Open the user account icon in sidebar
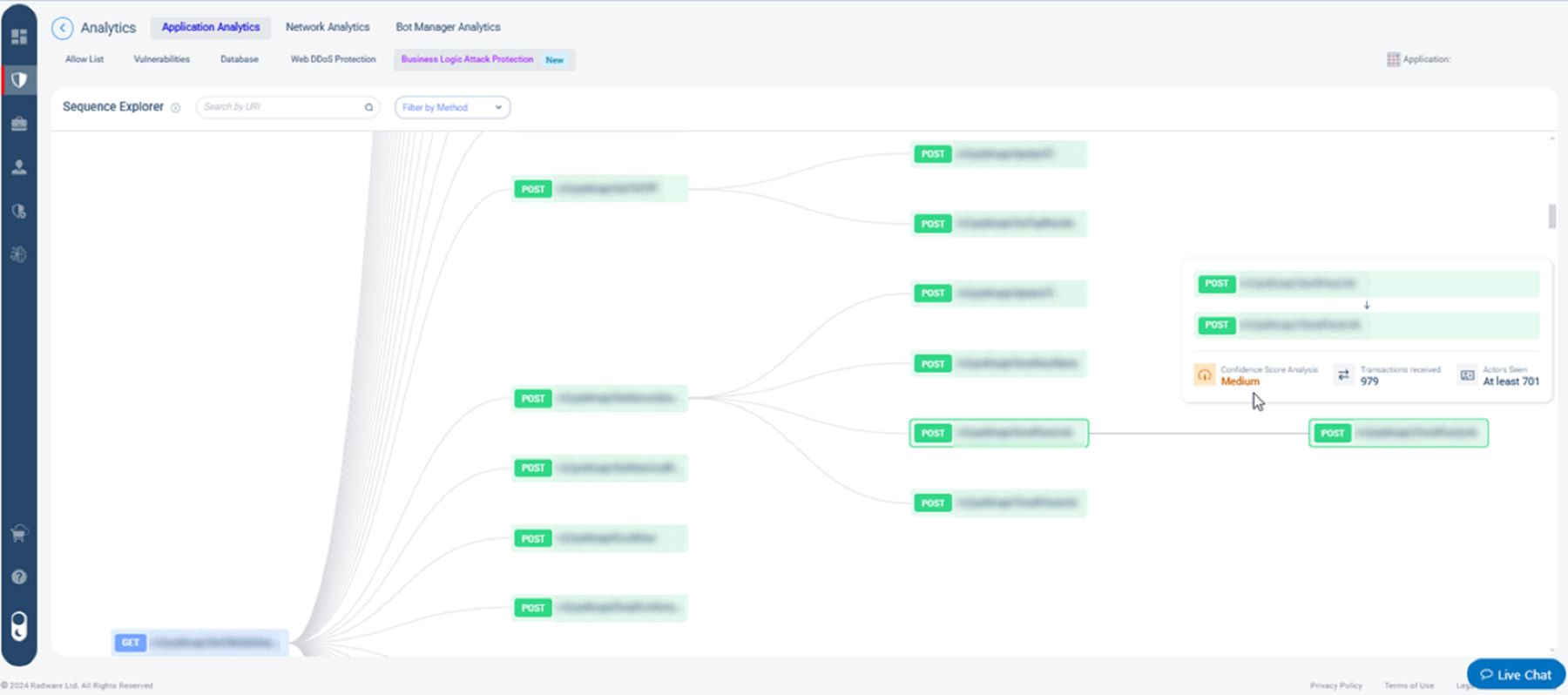Image resolution: width=1568 pixels, height=695 pixels. (19, 167)
